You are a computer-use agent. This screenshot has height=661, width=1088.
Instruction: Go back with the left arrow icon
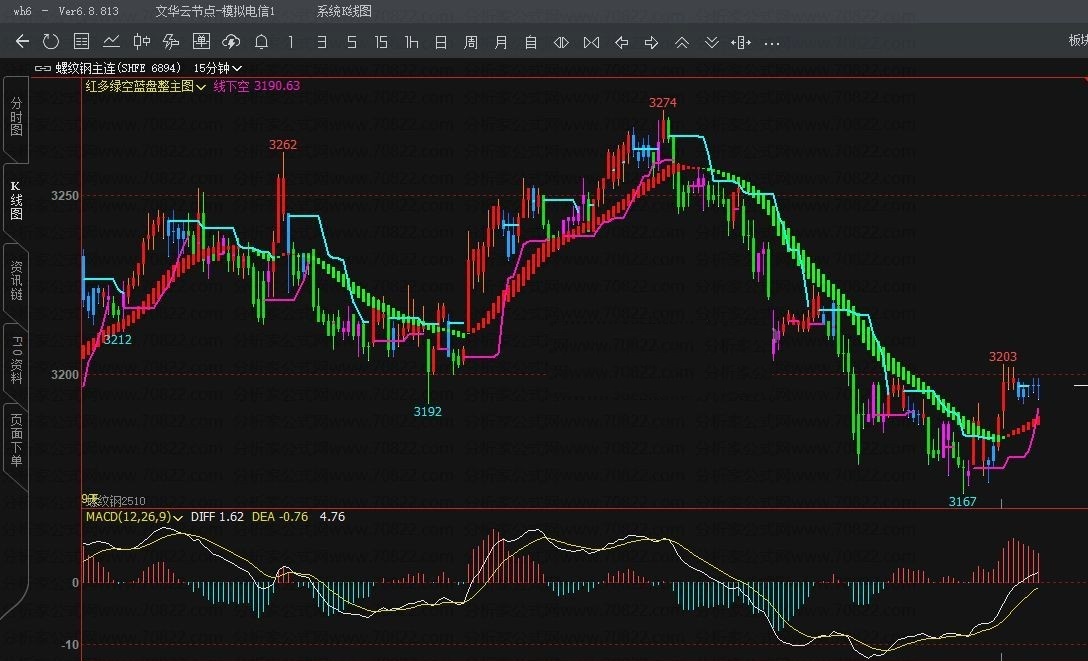click(x=22, y=42)
